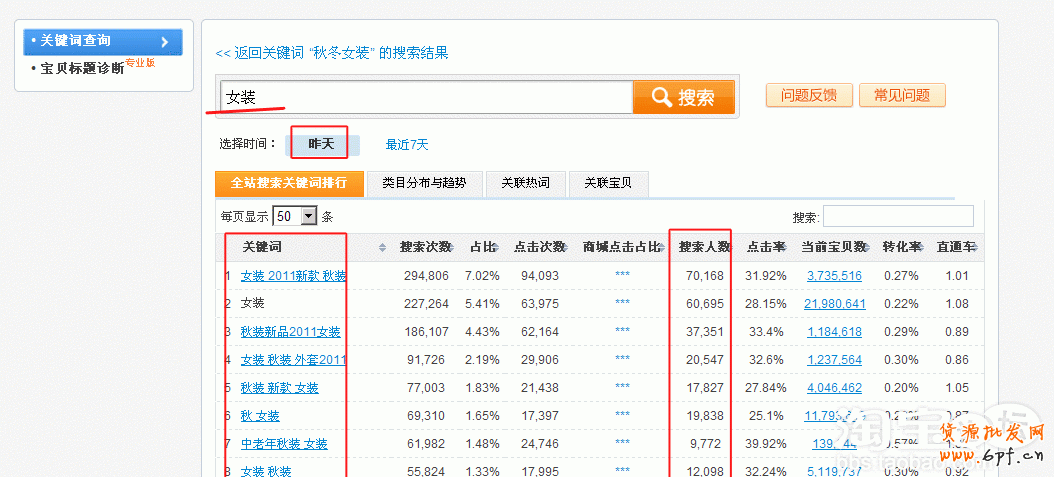The height and width of the screenshot is (477, 1054).
Task: Click the magnifier icon on the 搜索 button
Action: click(x=661, y=97)
